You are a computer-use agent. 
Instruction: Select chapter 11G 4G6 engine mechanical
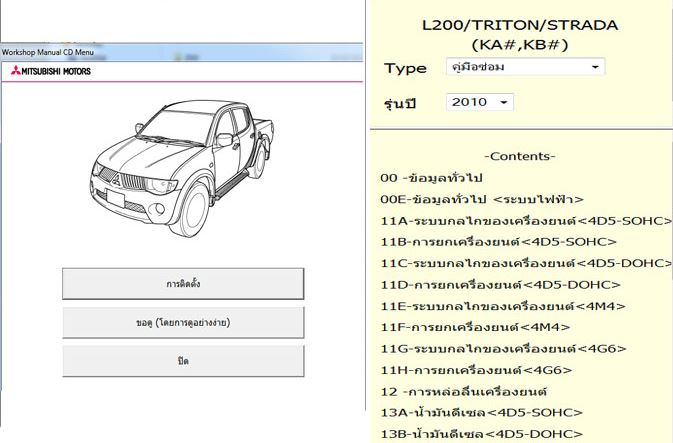click(x=503, y=349)
